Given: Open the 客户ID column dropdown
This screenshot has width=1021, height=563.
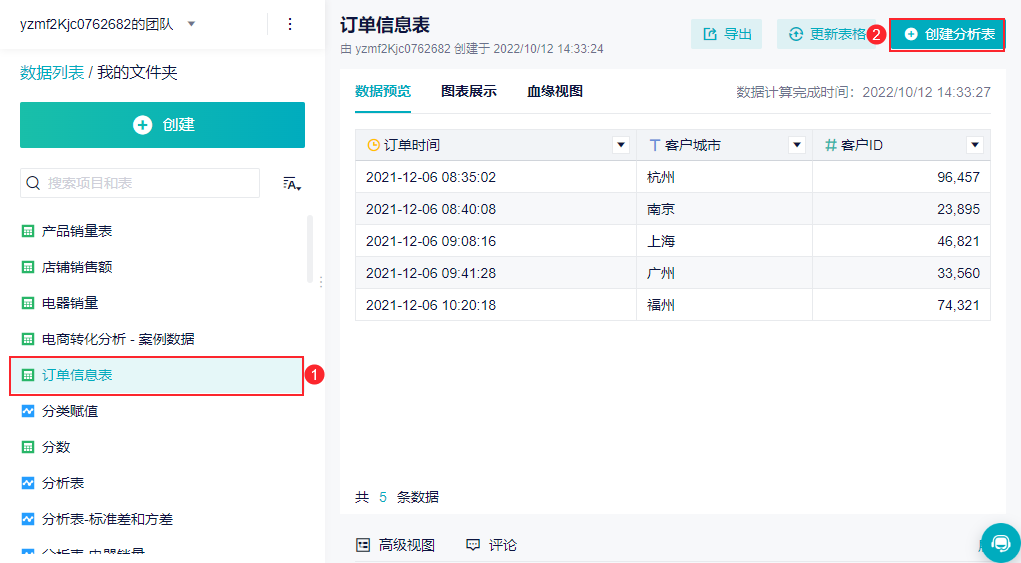Looking at the screenshot, I should tap(975, 145).
